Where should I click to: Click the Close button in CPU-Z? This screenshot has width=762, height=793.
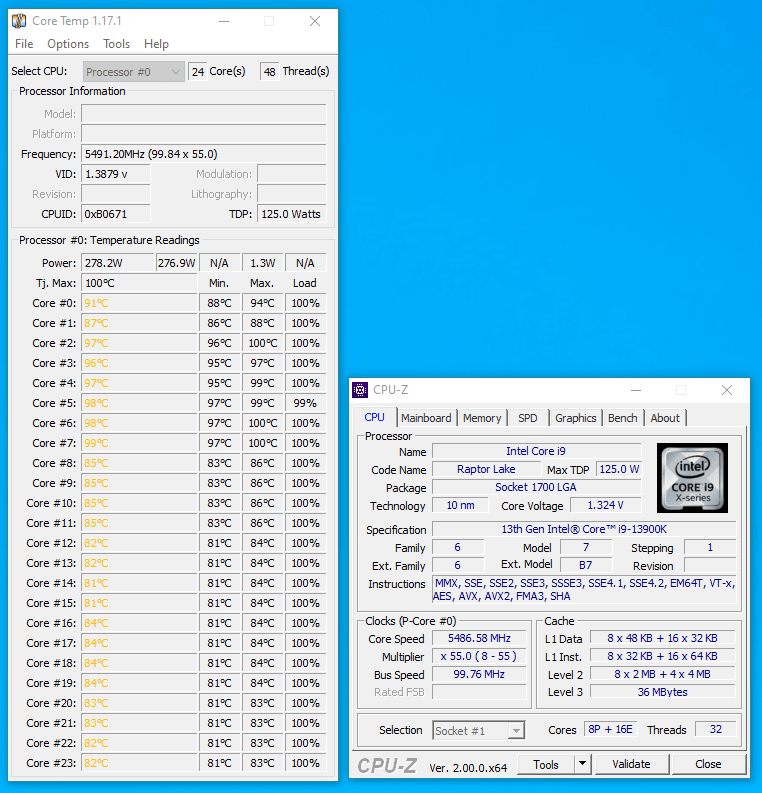708,764
